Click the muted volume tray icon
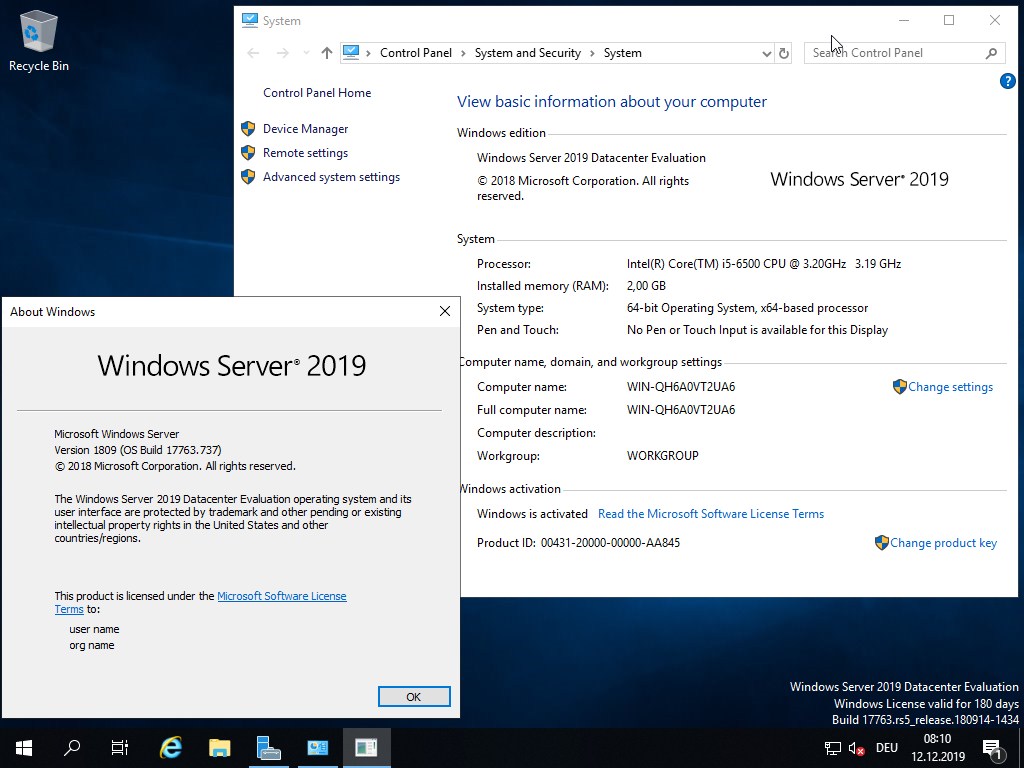 856,748
